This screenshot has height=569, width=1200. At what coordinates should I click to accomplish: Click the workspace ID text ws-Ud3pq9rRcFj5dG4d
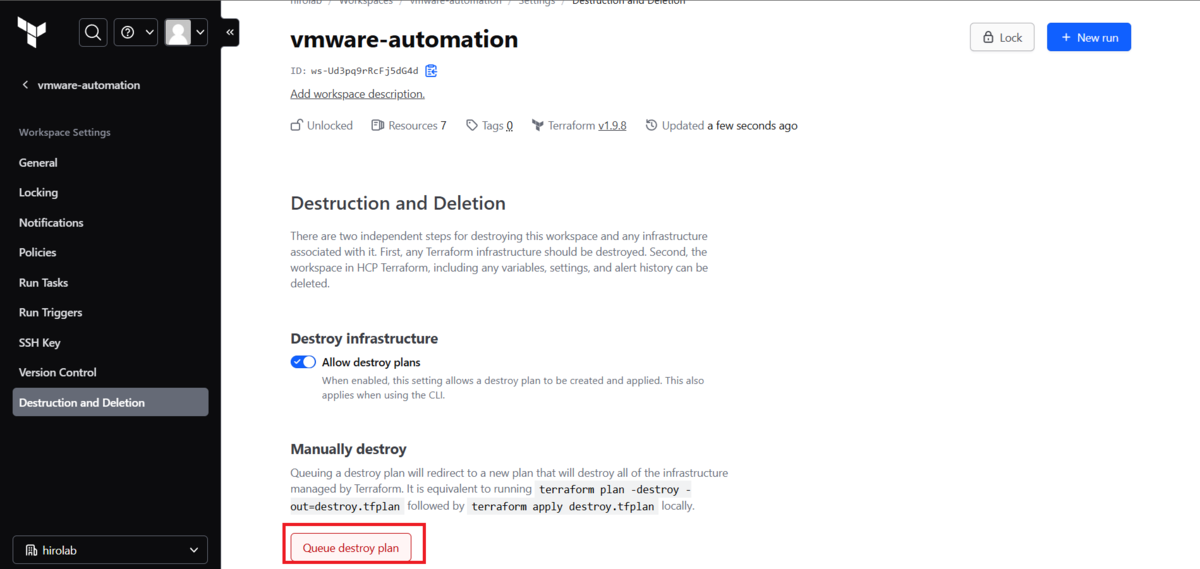365,71
